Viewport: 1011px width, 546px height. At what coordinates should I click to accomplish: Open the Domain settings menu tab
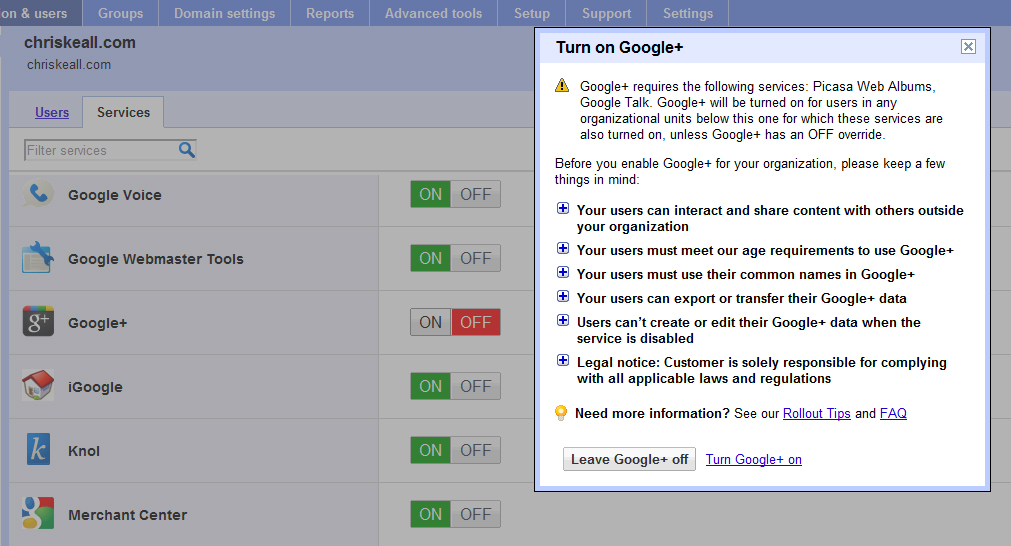coord(224,13)
